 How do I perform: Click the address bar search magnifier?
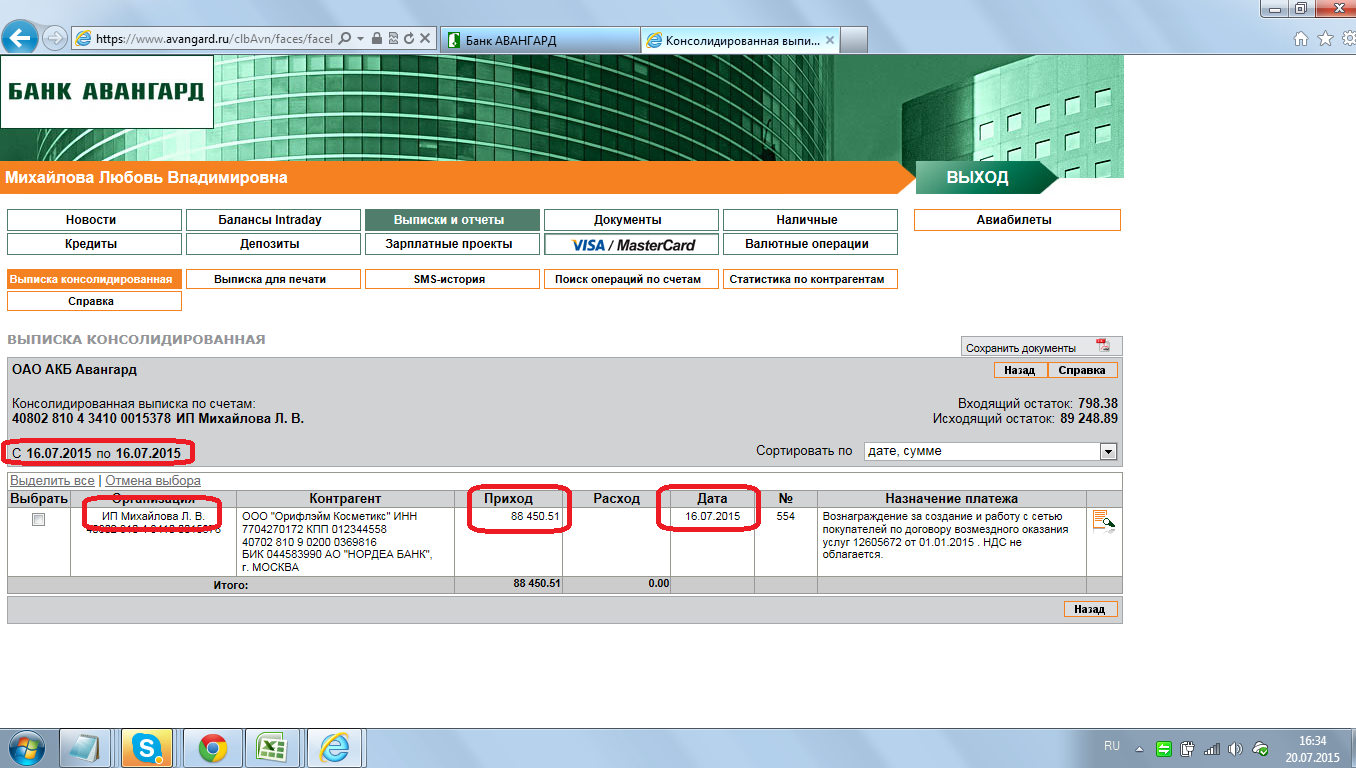345,39
